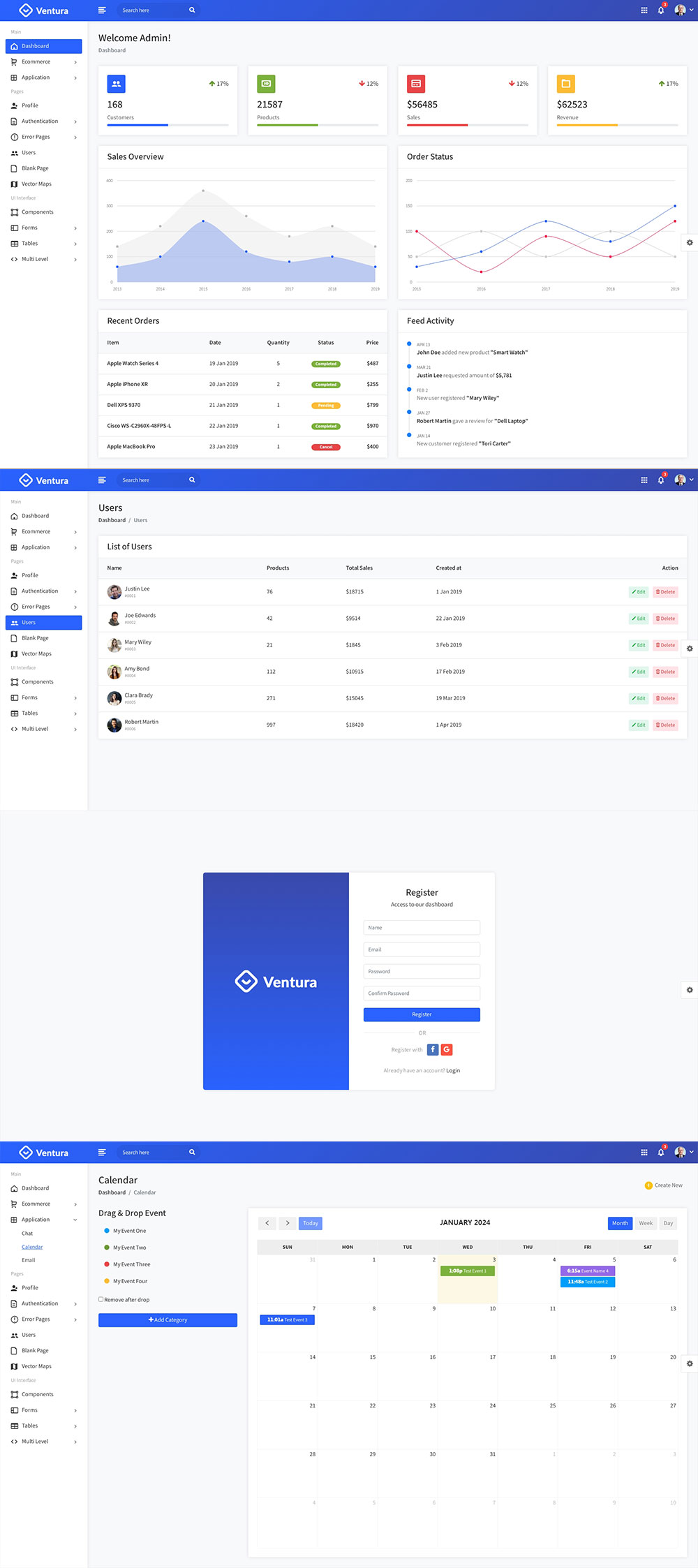Expand Application menu in Welcome Admin page sidebar
Image resolution: width=698 pixels, height=1568 pixels.
click(43, 77)
